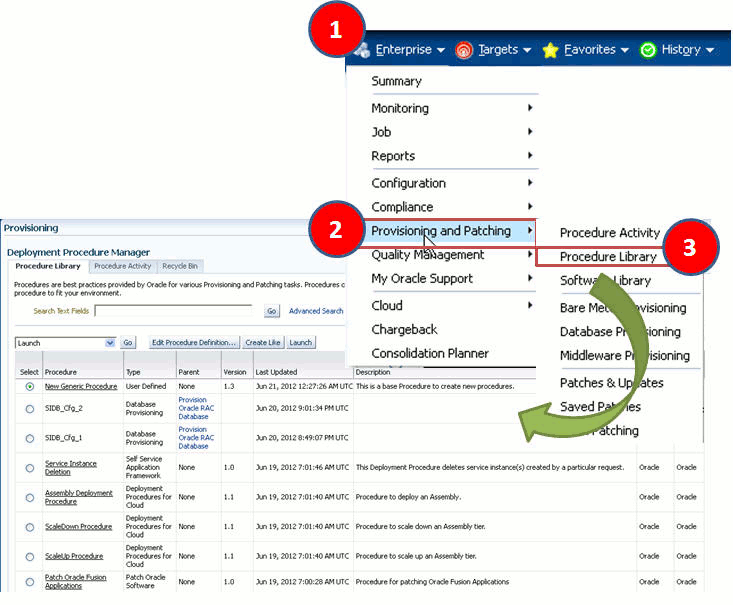Click the Create Like button
Image resolution: width=733 pixels, height=605 pixels.
click(263, 343)
